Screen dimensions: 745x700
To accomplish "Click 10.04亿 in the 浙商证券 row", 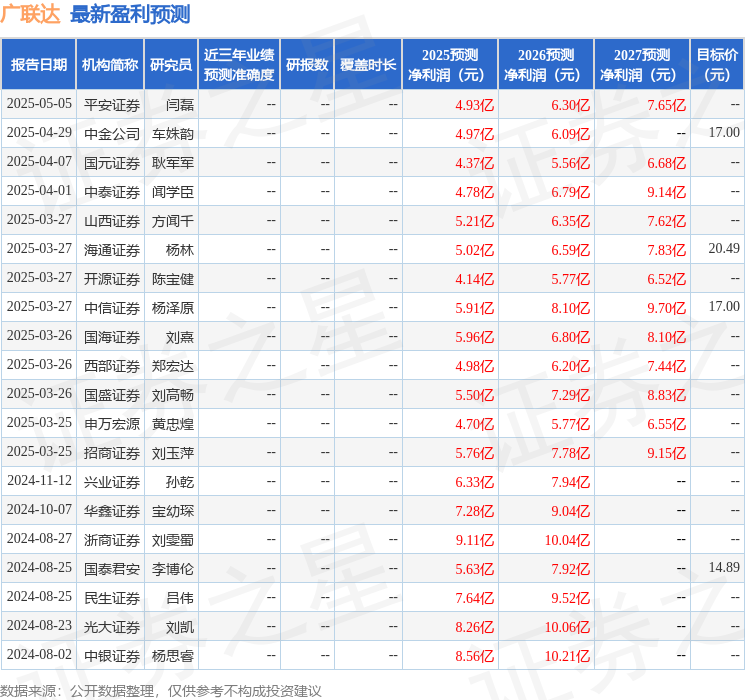I will pos(567,540).
